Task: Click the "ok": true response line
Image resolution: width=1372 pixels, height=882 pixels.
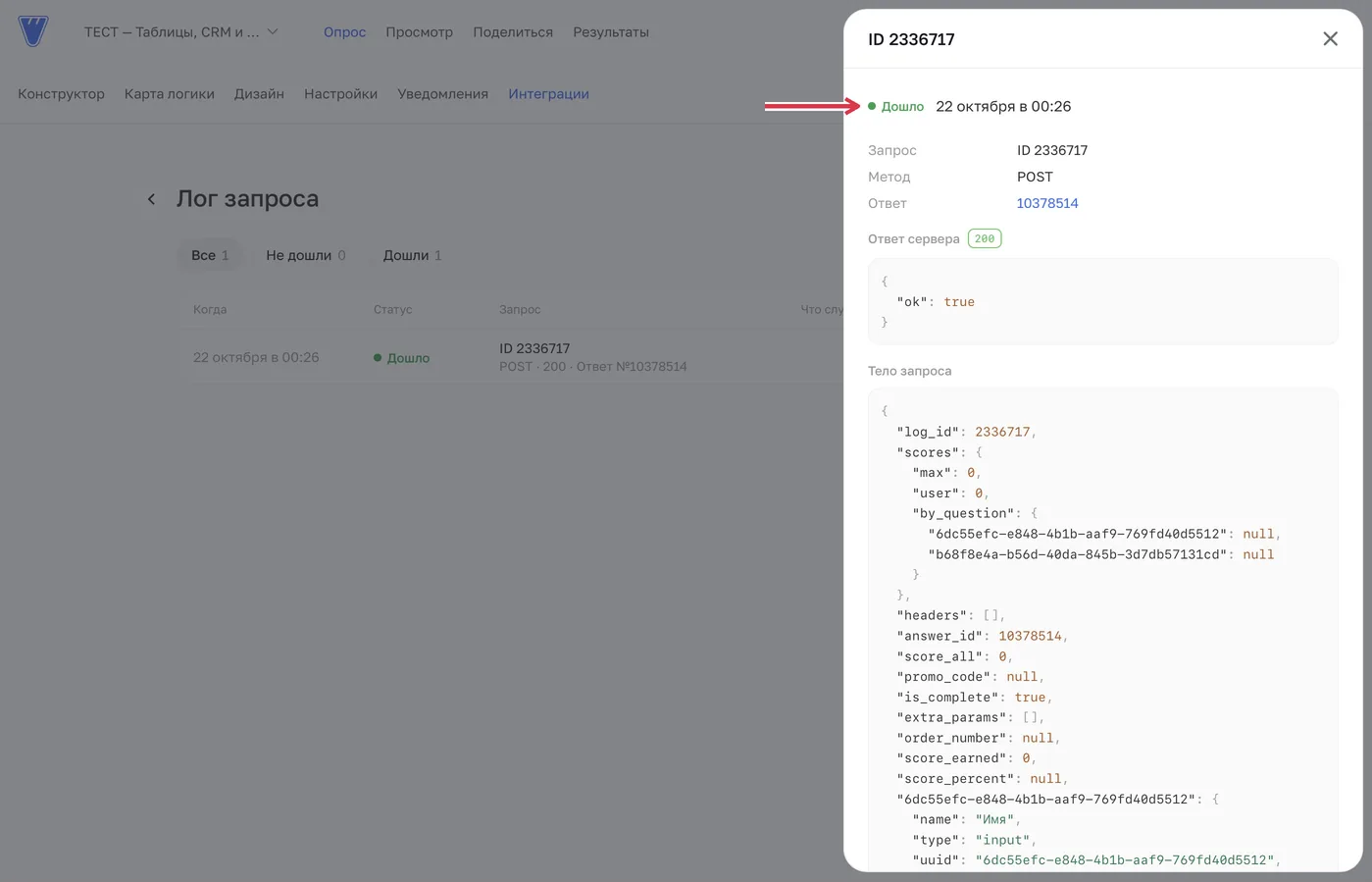Action: (x=936, y=302)
